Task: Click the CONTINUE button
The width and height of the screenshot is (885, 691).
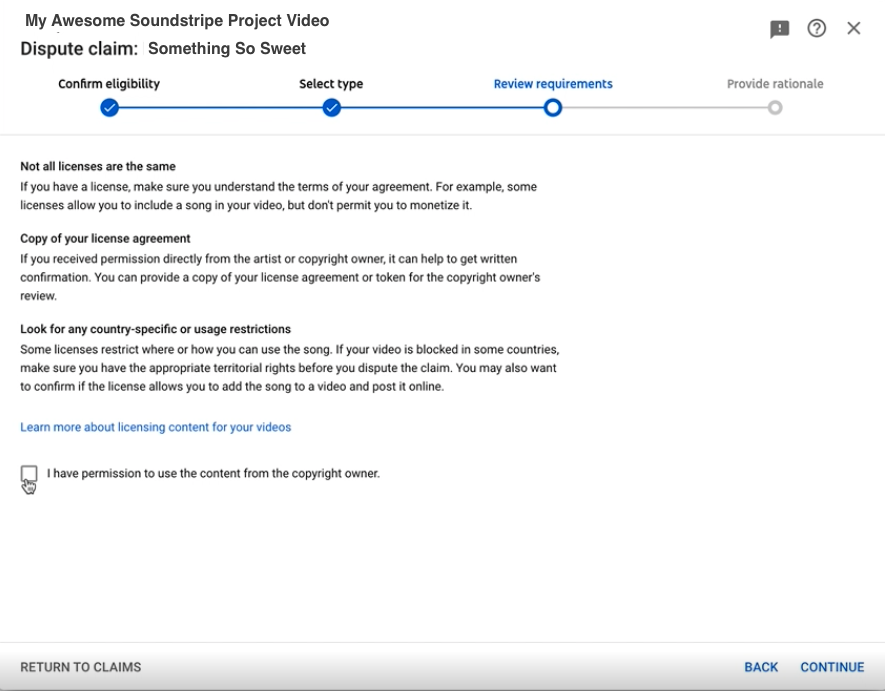Action: pos(832,667)
